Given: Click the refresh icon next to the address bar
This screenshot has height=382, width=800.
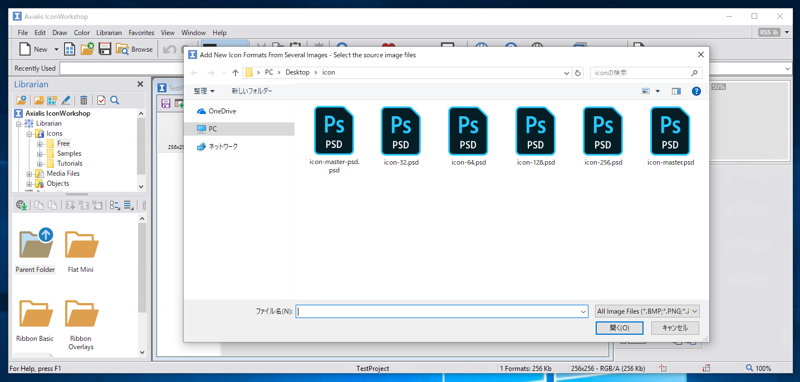Looking at the screenshot, I should 578,73.
